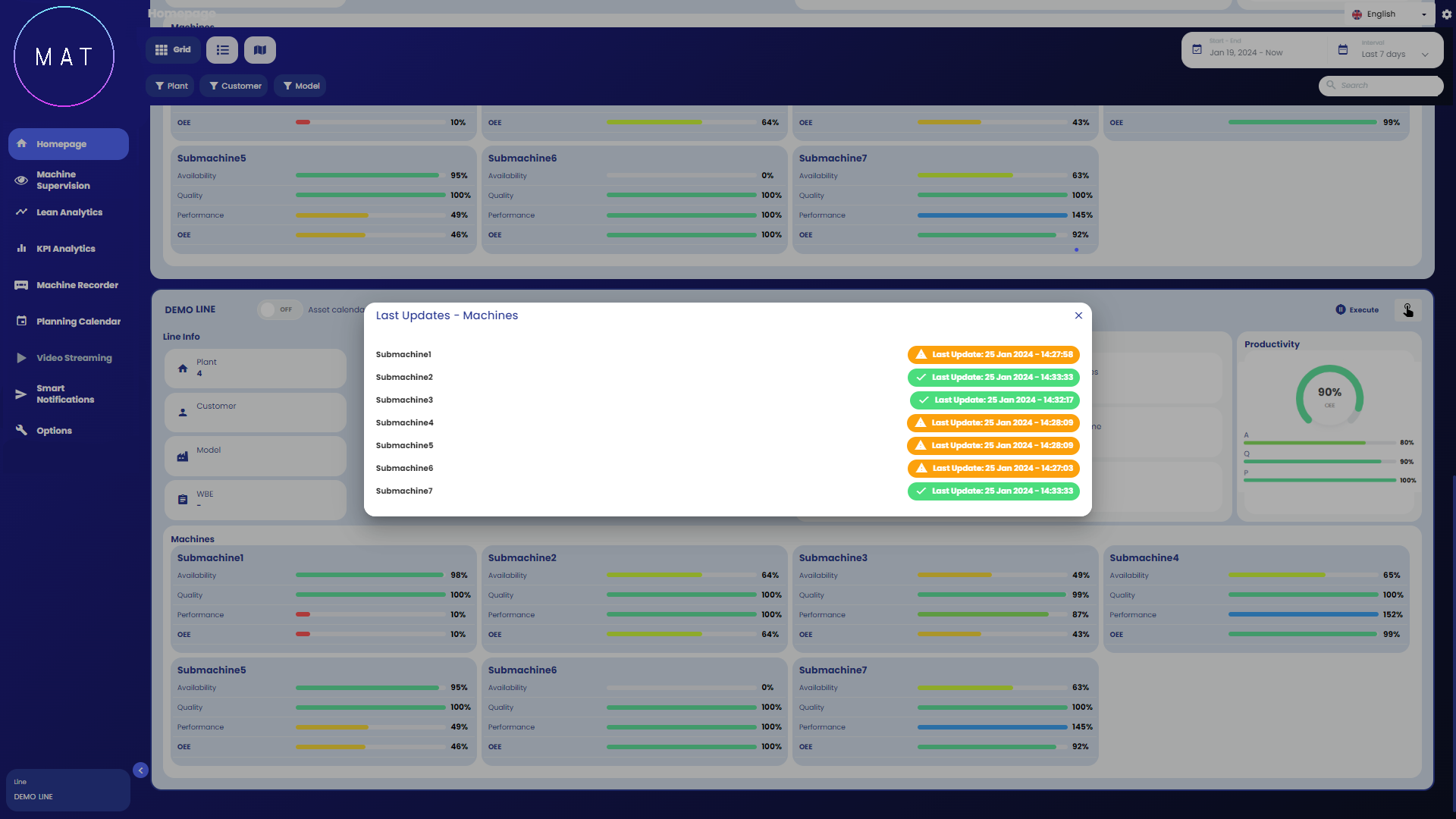The width and height of the screenshot is (1456, 819).
Task: Switch to map view icon
Action: pos(260,50)
